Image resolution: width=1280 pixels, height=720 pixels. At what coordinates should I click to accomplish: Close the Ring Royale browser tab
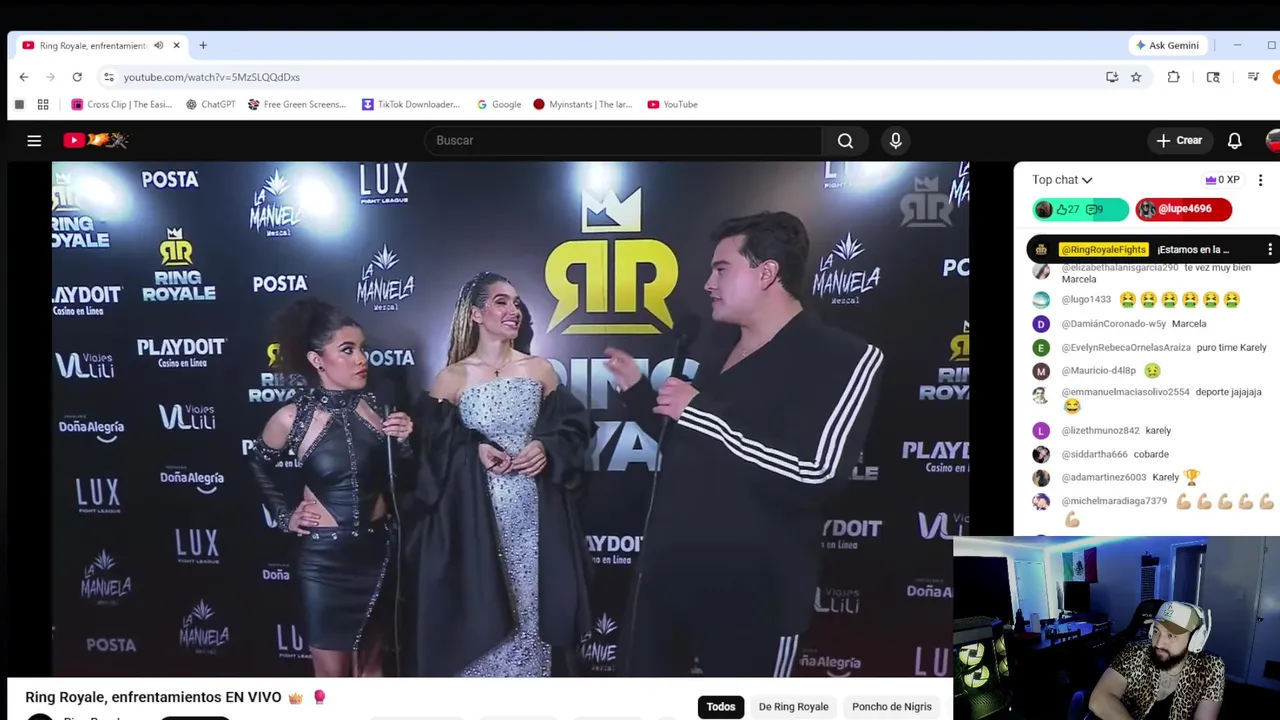pos(176,45)
